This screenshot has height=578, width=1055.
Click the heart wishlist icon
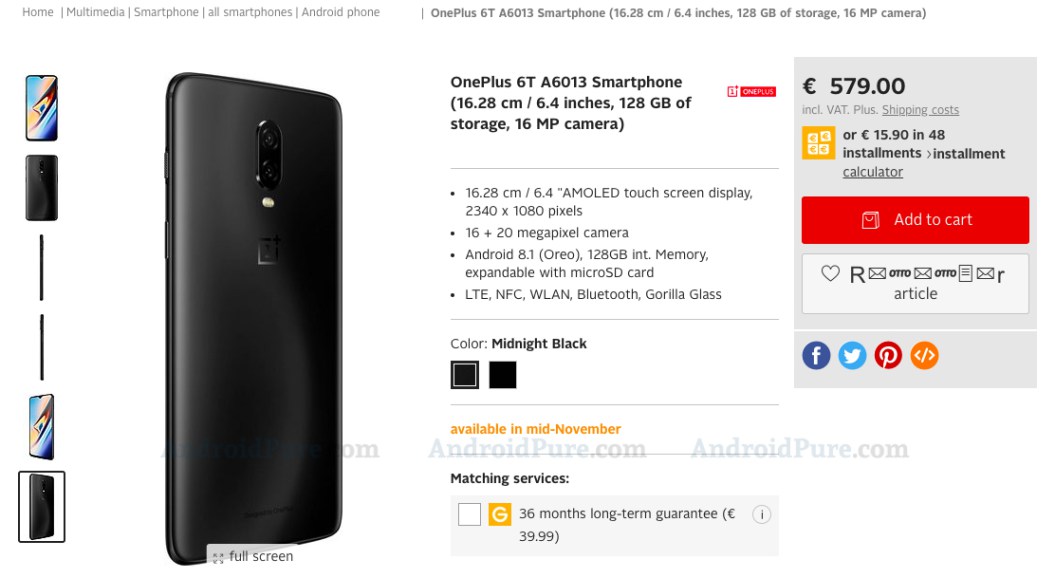(830, 273)
